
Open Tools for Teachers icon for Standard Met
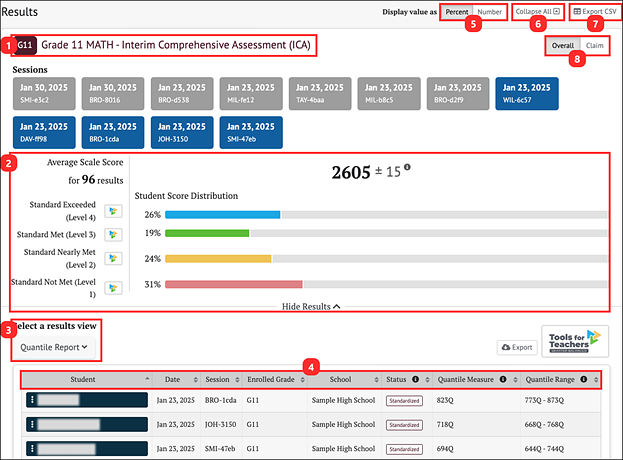click(x=112, y=233)
